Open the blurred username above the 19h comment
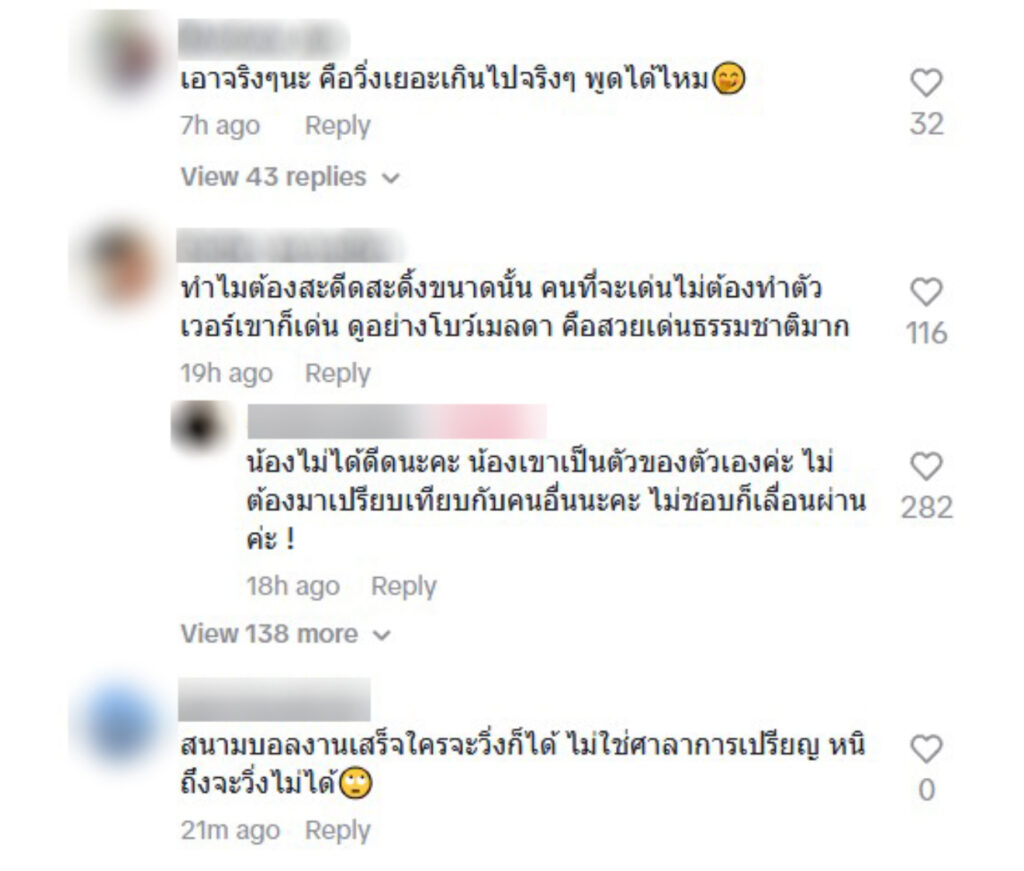The width and height of the screenshot is (1024, 871). pyautogui.click(x=291, y=247)
